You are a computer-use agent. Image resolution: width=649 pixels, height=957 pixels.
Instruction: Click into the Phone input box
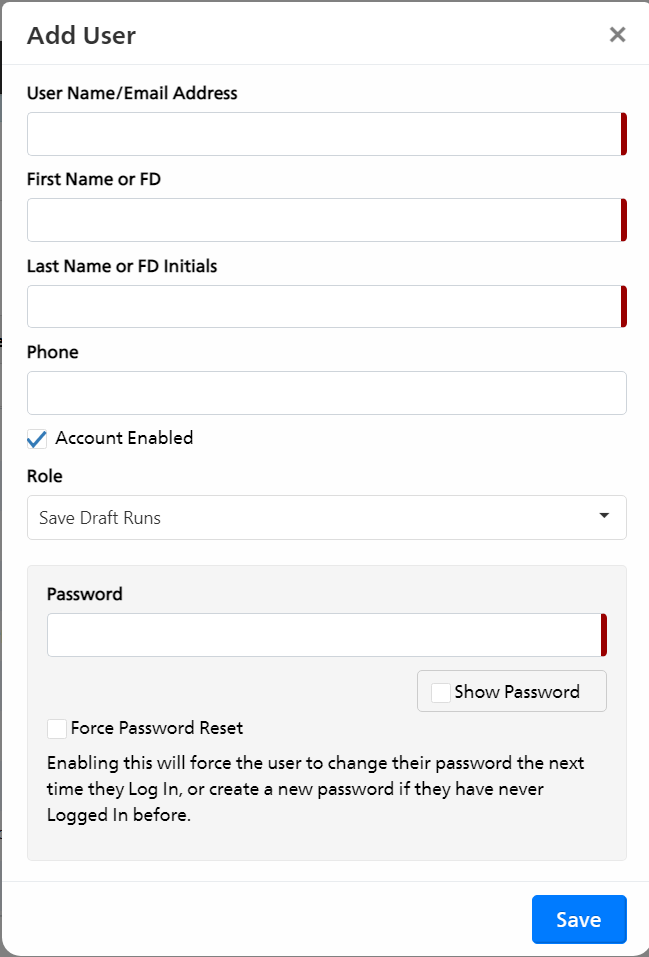click(327, 393)
